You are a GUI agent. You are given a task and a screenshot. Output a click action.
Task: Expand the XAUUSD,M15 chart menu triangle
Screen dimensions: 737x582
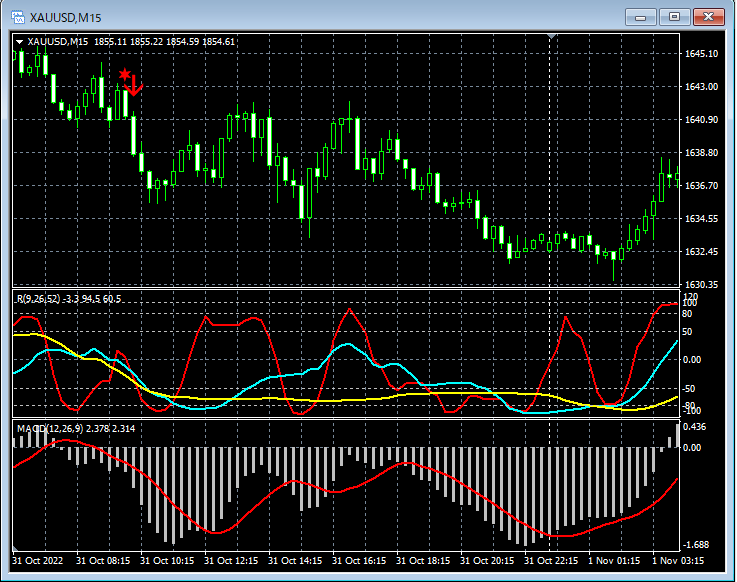(x=19, y=42)
